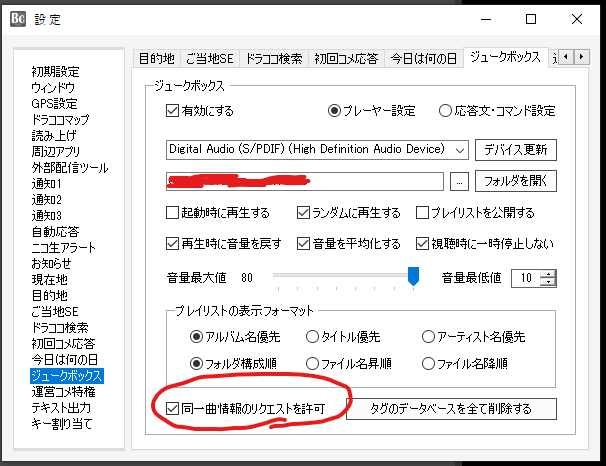The height and width of the screenshot is (466, 606).
Task: Maximize the 設定 window
Action: (531, 19)
